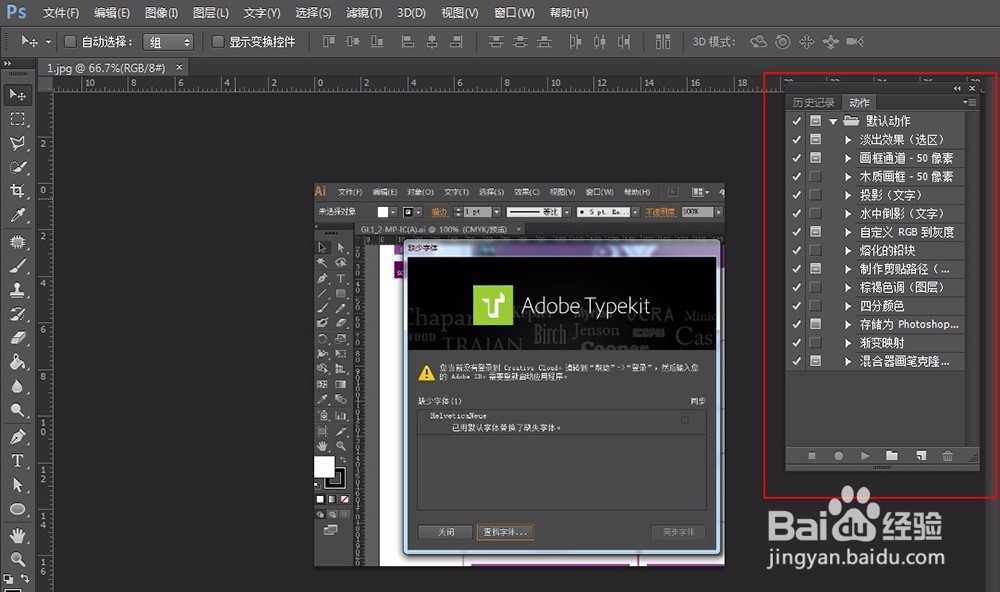Expand the 混合器画笔克隆 action
The height and width of the screenshot is (592, 1000).
[848, 362]
